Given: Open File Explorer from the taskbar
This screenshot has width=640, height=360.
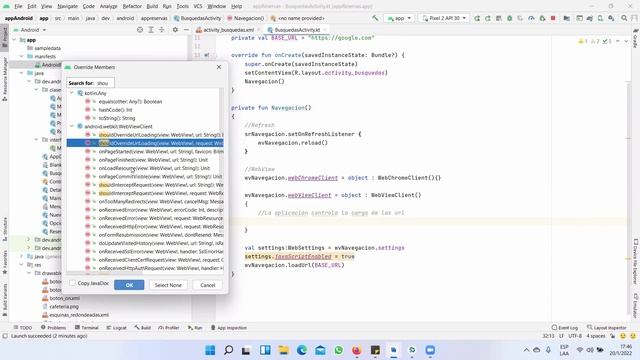Looking at the screenshot, I should [283, 350].
